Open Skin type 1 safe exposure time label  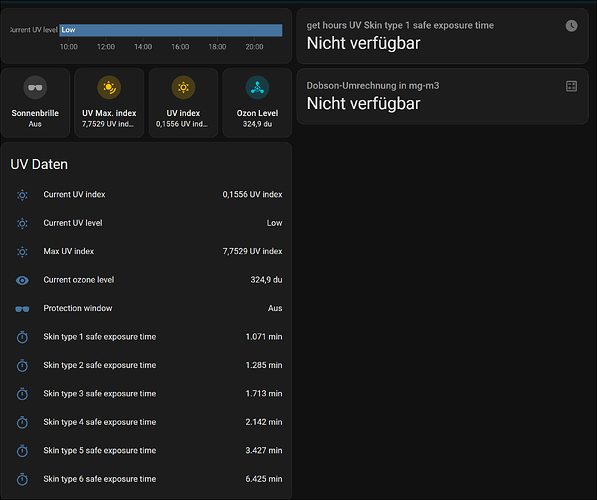pyautogui.click(x=100, y=337)
